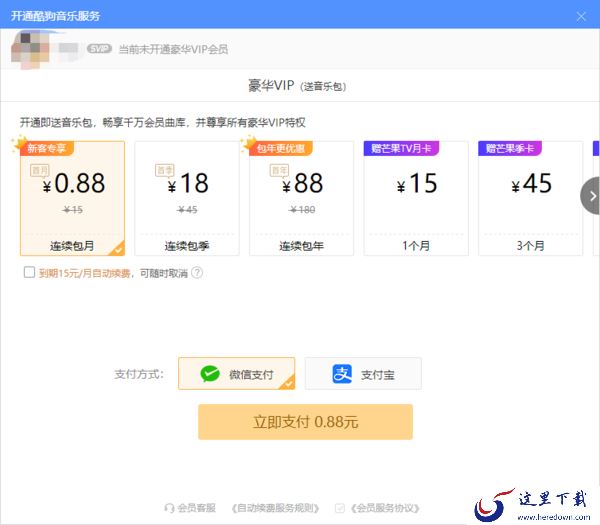The width and height of the screenshot is (600, 525).
Task: Click the 立即支付 0.88元 button
Action: coord(305,422)
